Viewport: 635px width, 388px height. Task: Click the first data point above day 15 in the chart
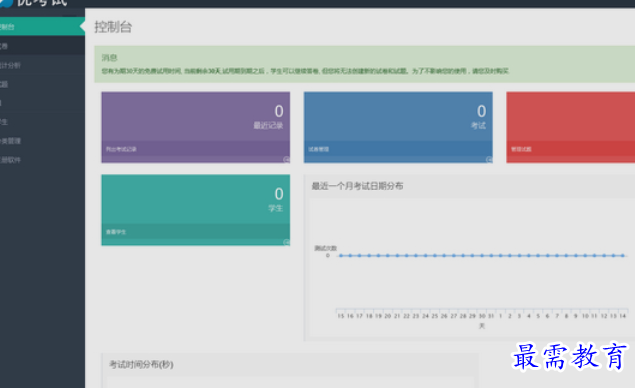[341, 256]
